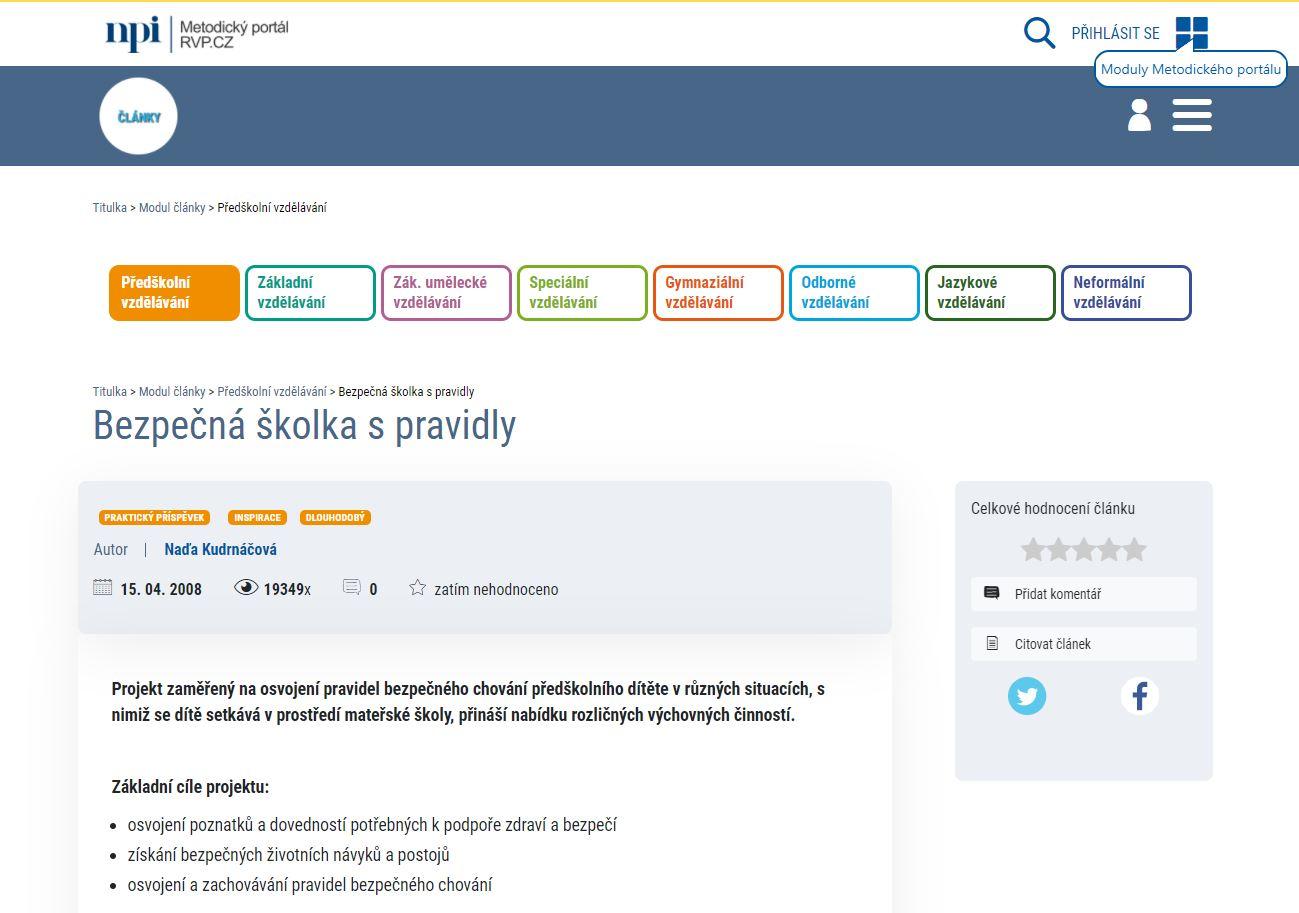1299x913 pixels.
Task: Share article on Facebook
Action: (1139, 695)
